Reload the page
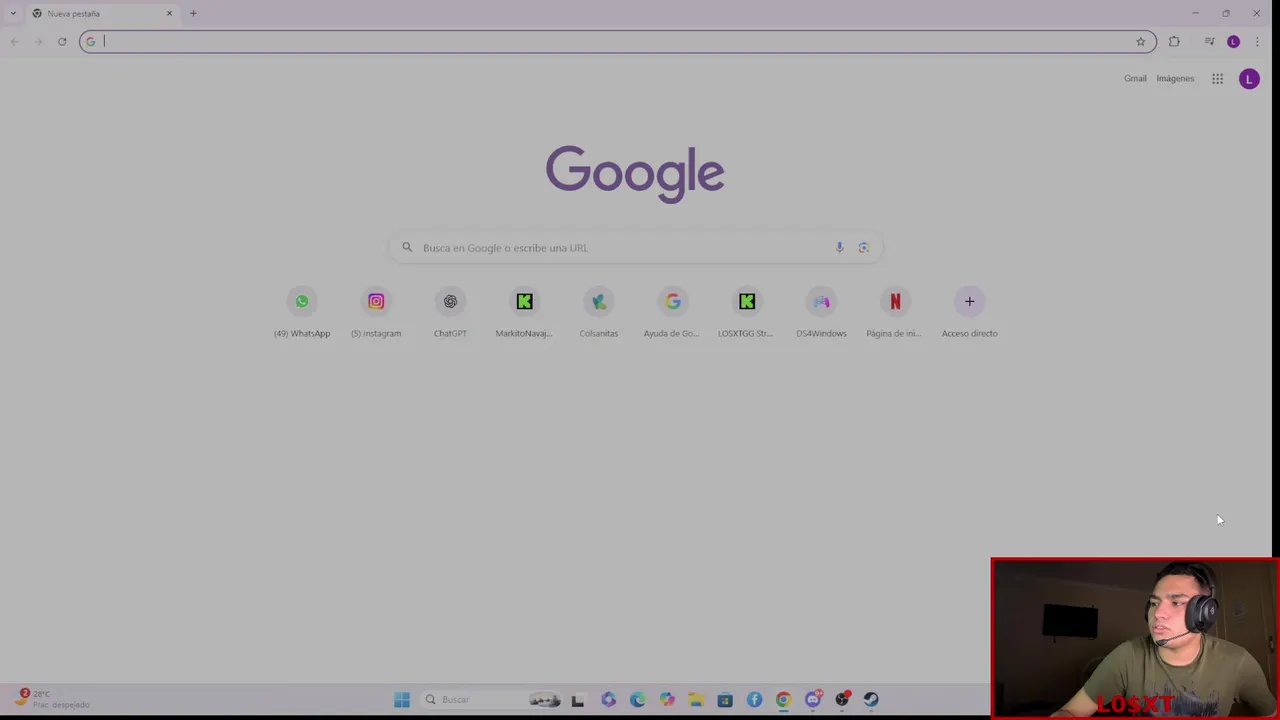Image resolution: width=1280 pixels, height=720 pixels. (x=62, y=42)
